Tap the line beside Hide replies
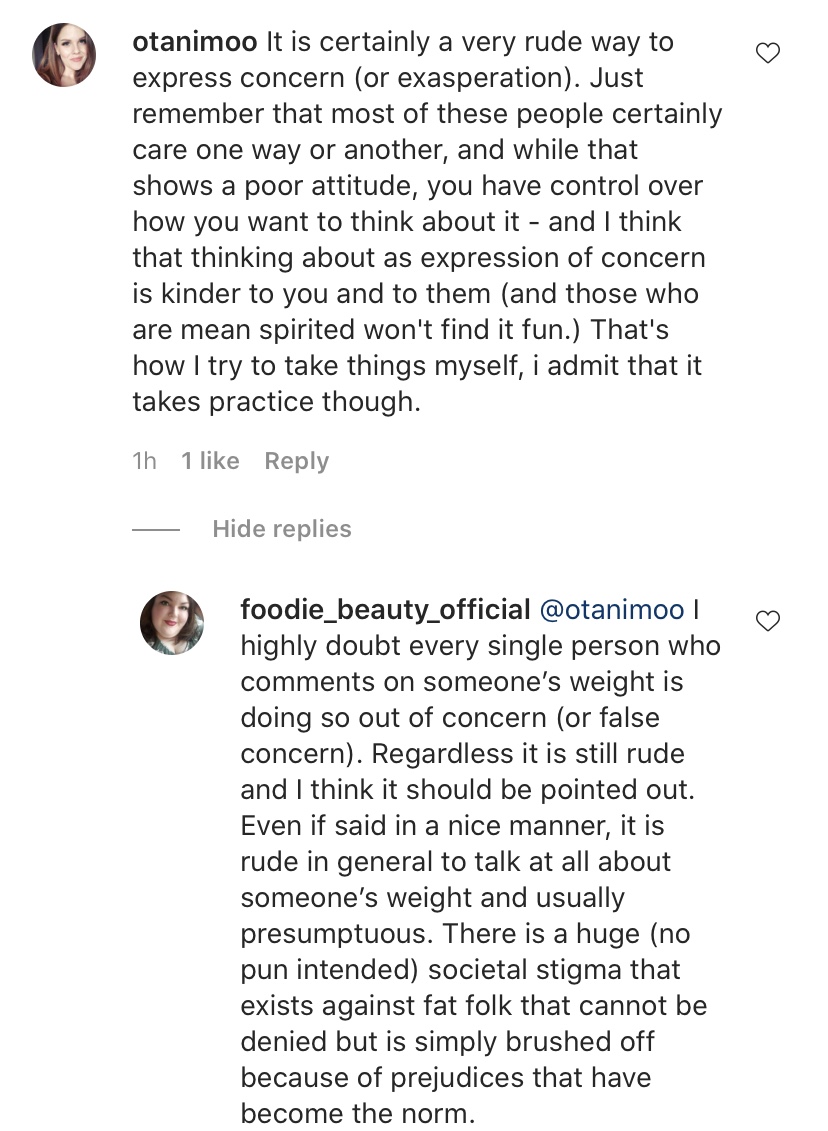 click(156, 530)
